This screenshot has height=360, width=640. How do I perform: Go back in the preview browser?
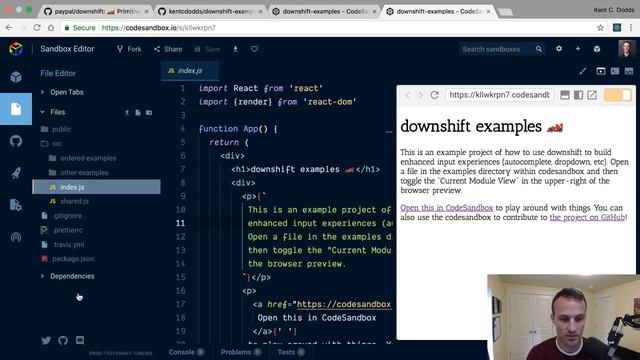(x=407, y=95)
